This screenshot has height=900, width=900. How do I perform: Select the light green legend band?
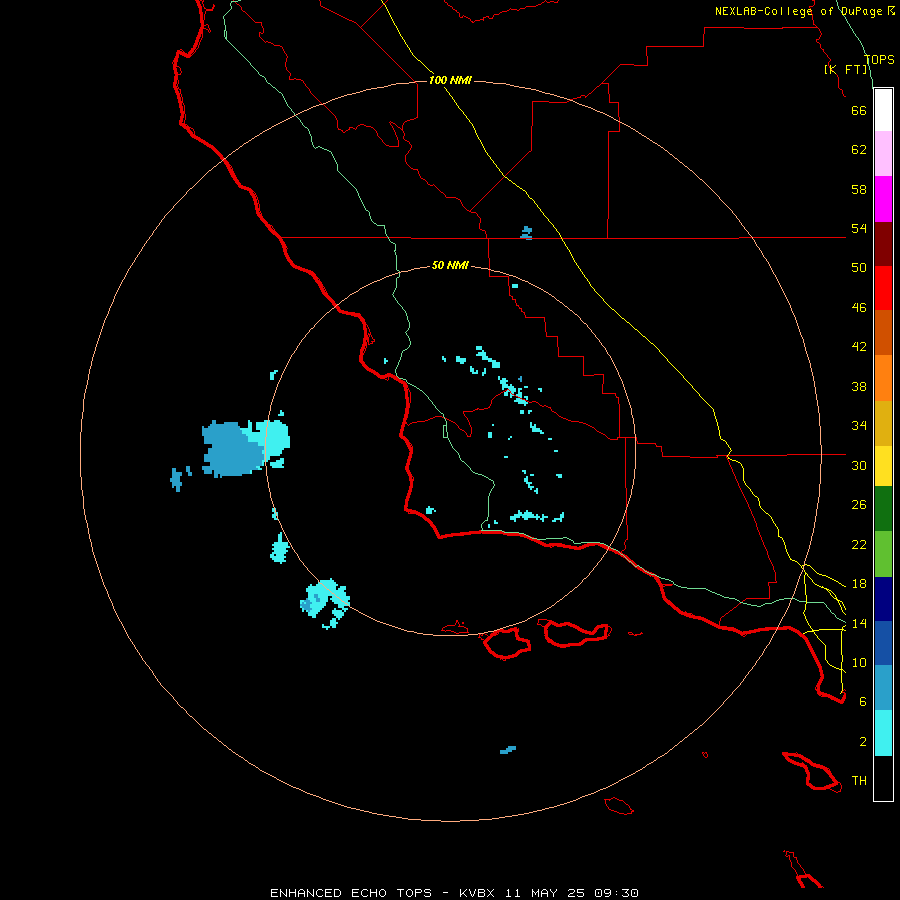(883, 554)
